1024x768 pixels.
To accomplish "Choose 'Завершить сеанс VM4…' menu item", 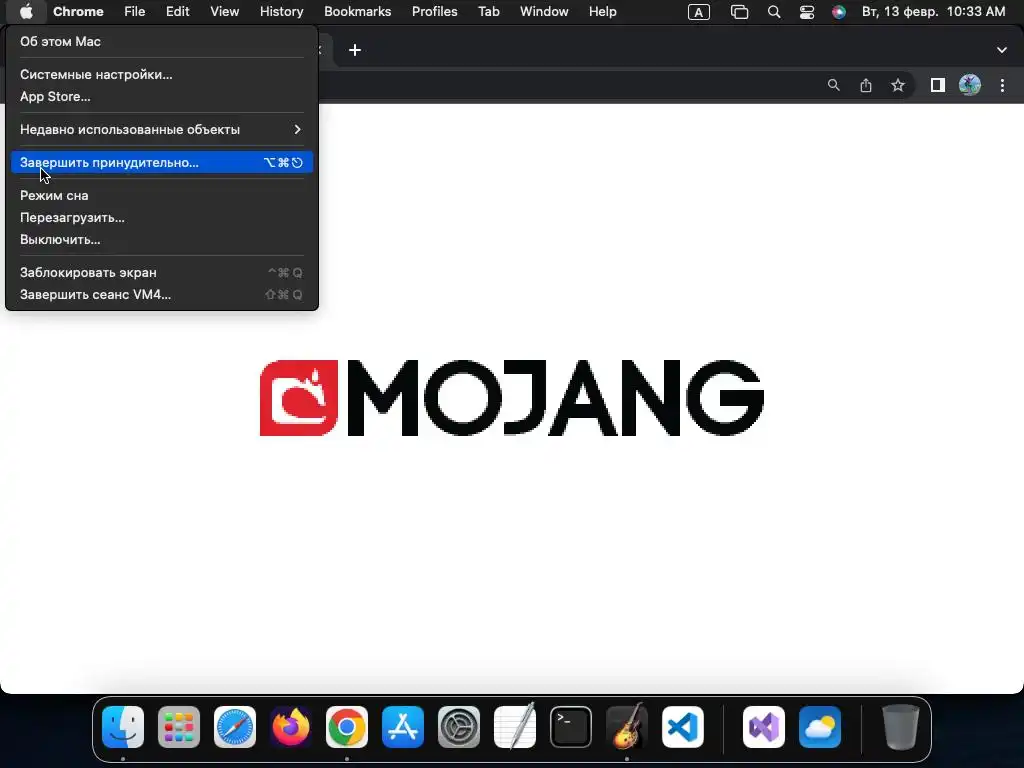I will tap(161, 295).
